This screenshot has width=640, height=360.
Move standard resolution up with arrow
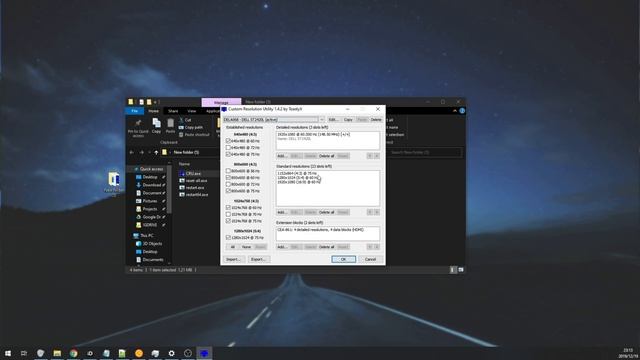[370, 212]
